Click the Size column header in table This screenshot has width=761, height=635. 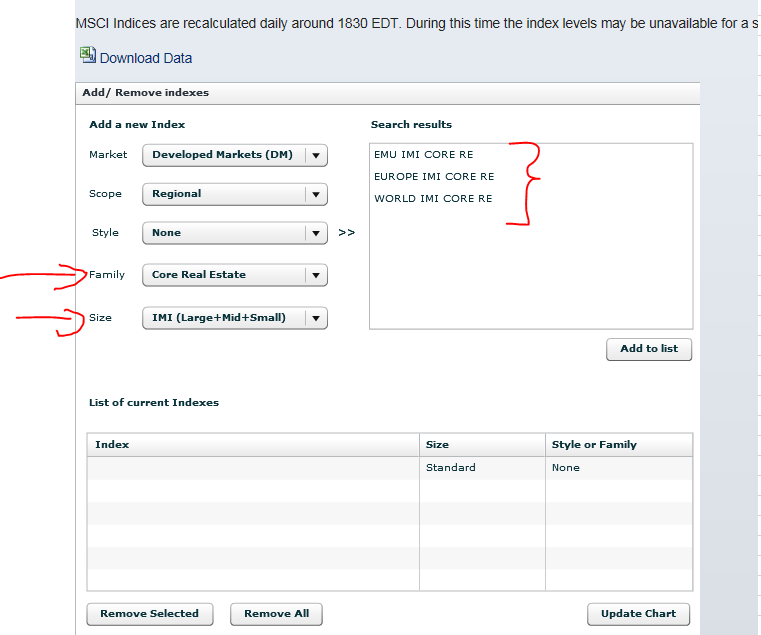click(x=482, y=445)
